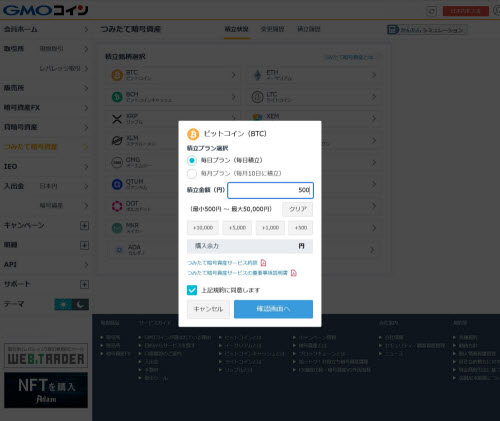The height and width of the screenshot is (421, 500).
Task: Add +500 to the amount
Action: (x=301, y=228)
